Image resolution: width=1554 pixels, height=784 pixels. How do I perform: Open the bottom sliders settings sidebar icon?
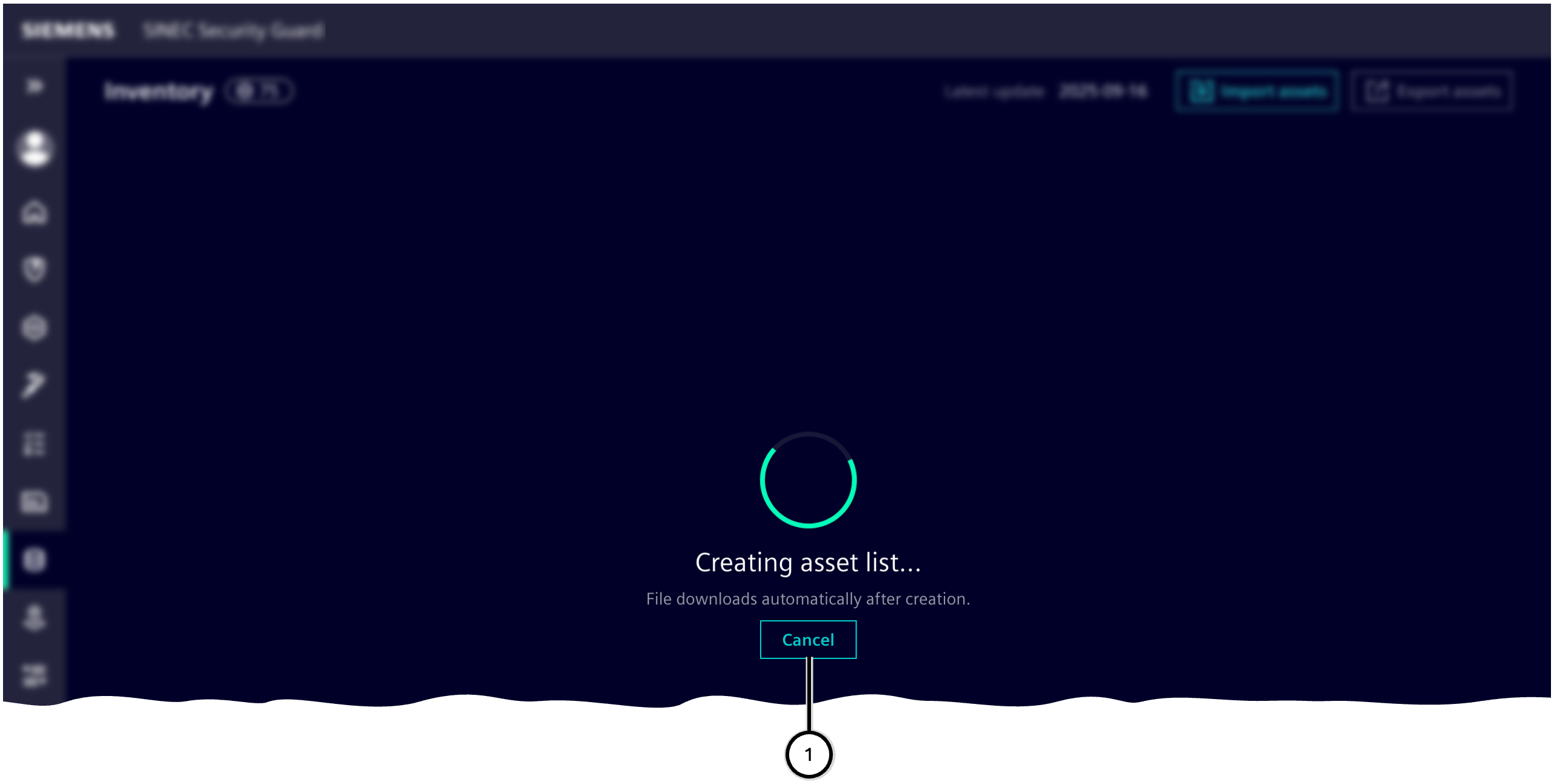tap(35, 675)
